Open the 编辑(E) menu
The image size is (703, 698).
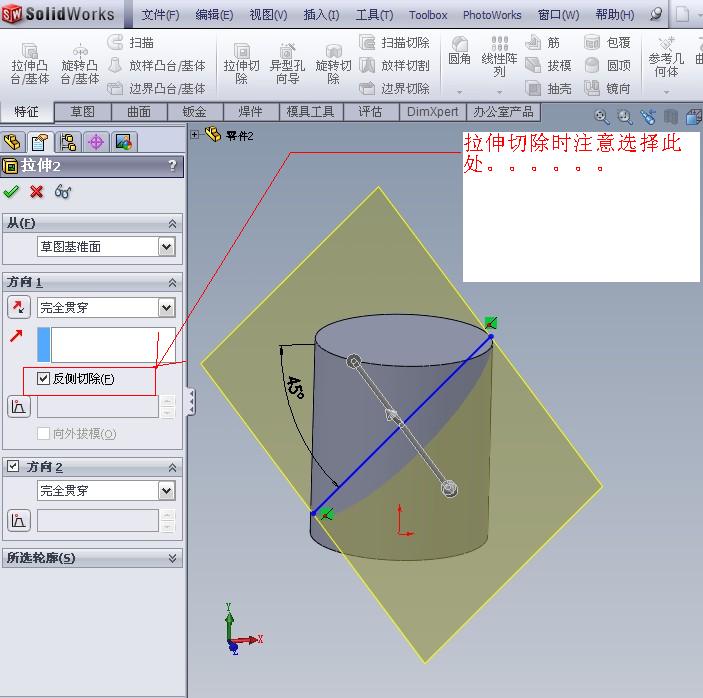click(214, 15)
